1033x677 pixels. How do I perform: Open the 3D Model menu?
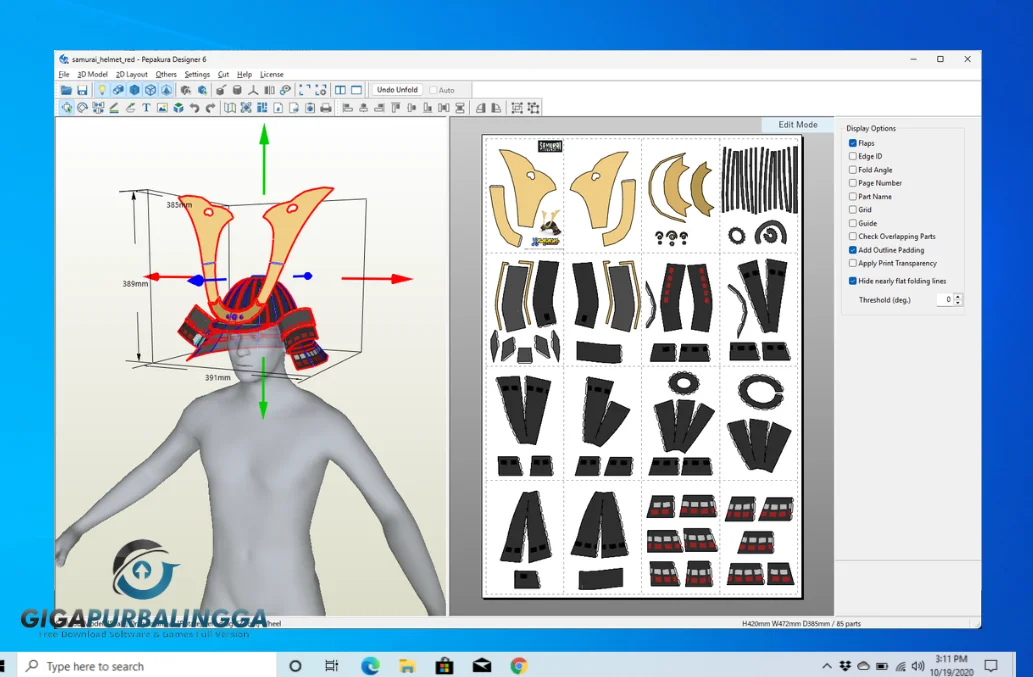(x=92, y=74)
